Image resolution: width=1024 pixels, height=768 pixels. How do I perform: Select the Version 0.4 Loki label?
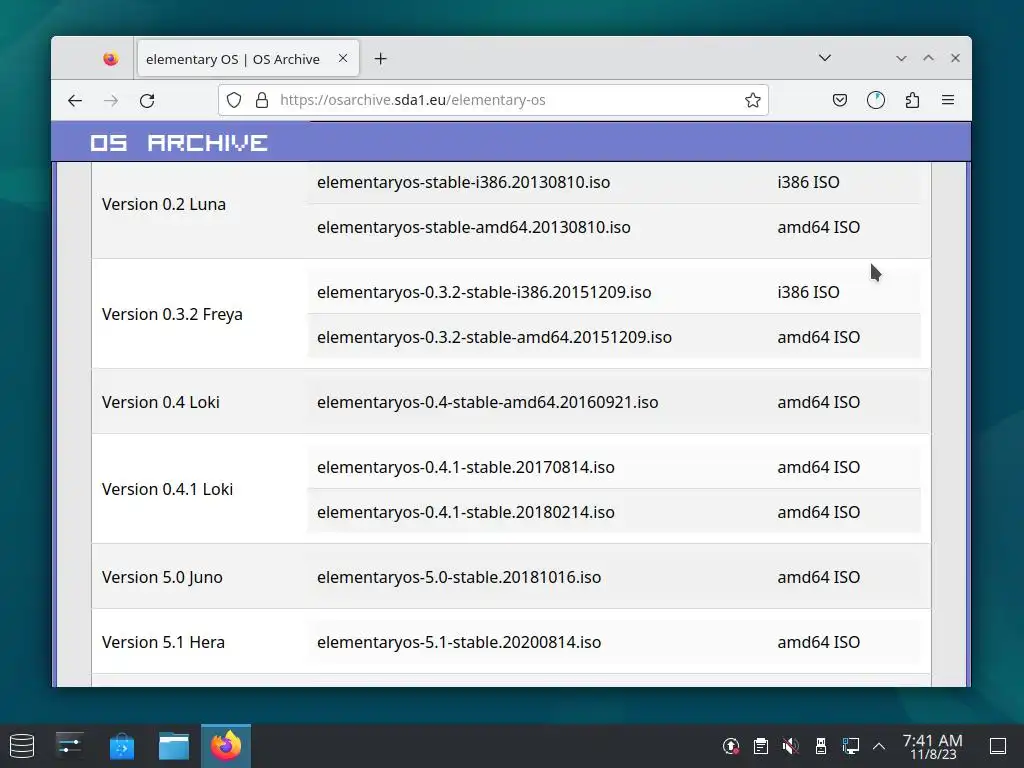pyautogui.click(x=161, y=402)
